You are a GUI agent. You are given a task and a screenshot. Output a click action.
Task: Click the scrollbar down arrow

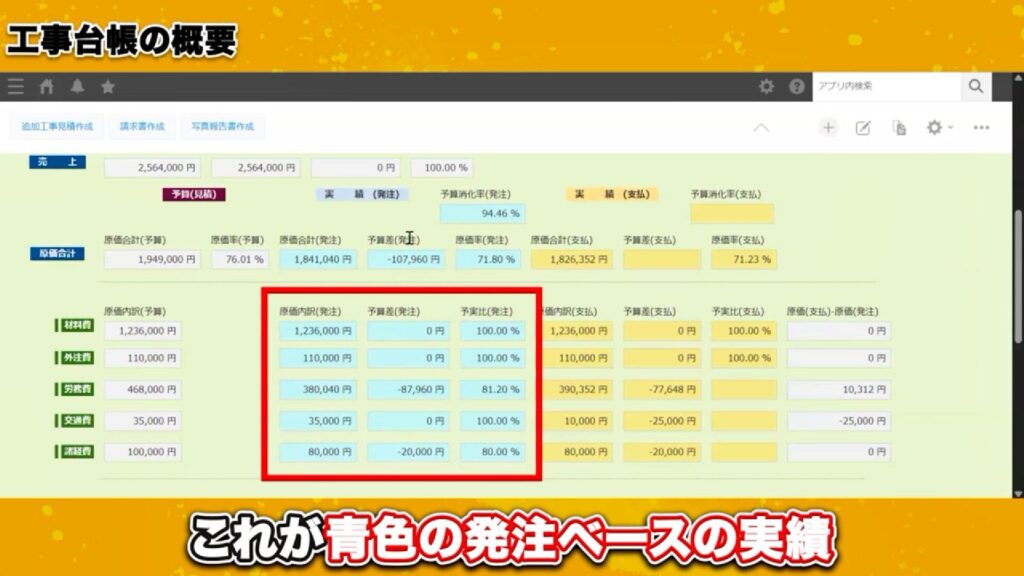click(1017, 494)
